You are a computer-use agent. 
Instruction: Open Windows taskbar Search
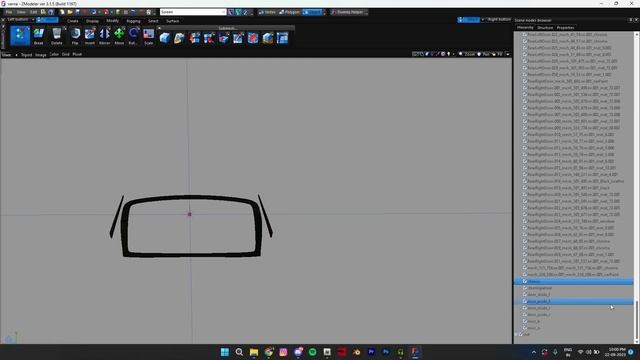pos(239,352)
